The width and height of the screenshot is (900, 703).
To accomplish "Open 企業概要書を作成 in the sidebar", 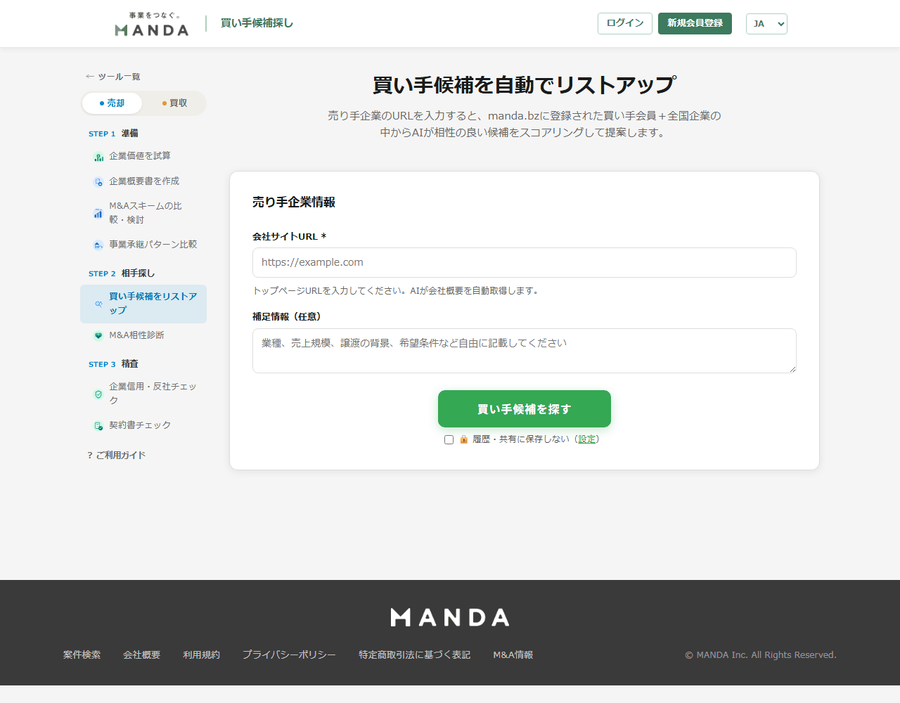I will tap(143, 181).
